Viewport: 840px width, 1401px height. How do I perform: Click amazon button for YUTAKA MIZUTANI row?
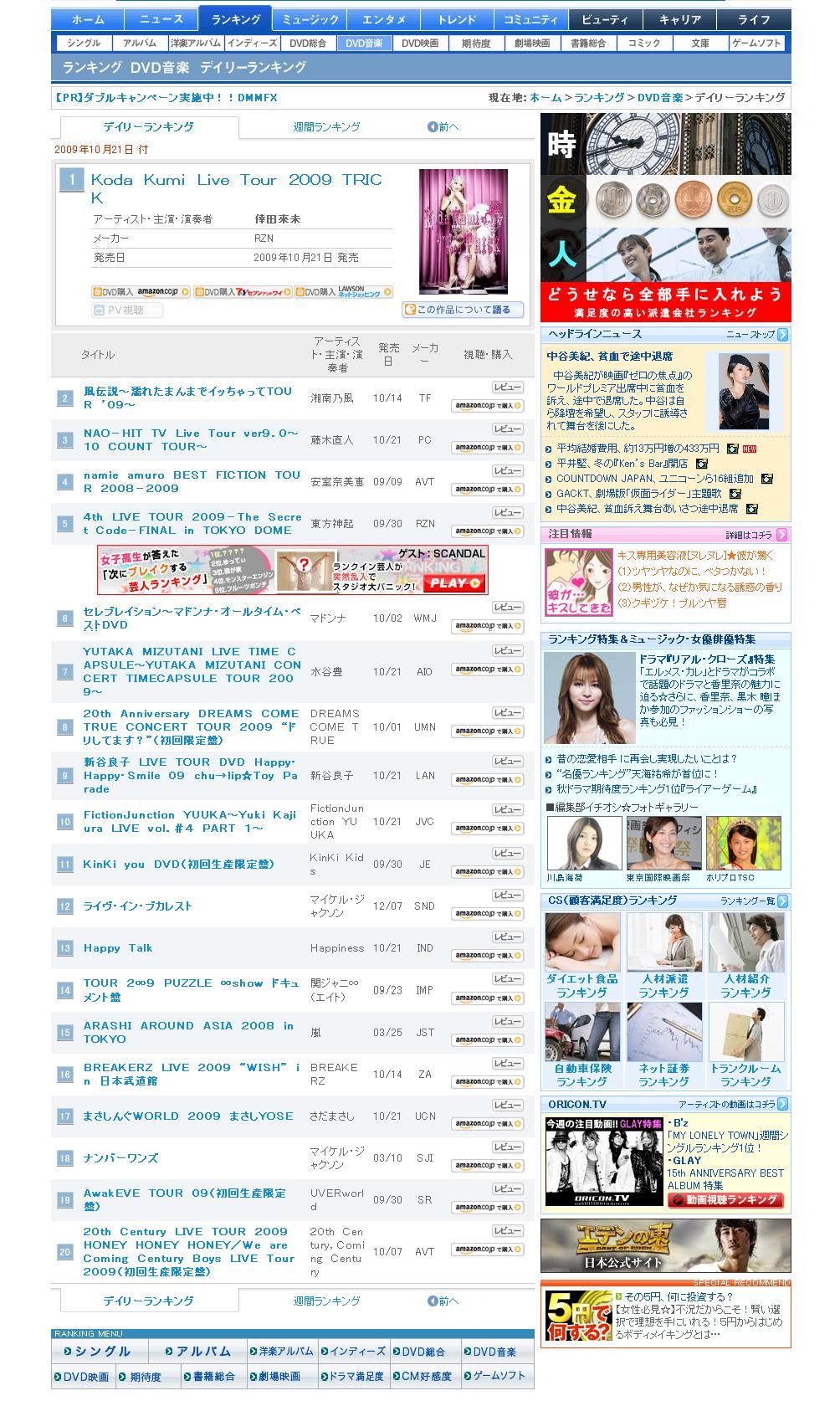487,670
